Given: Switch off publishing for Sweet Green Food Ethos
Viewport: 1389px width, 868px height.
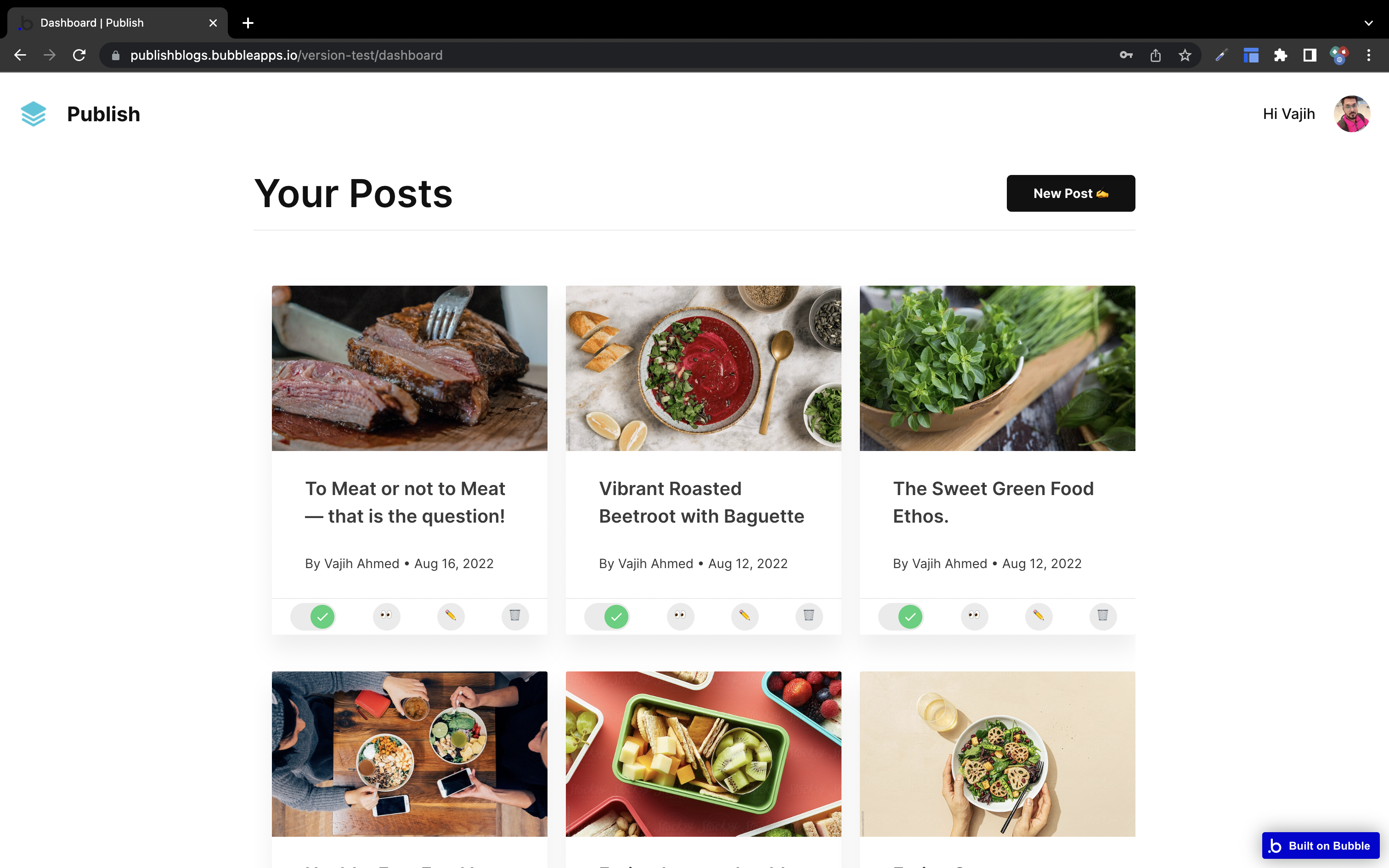Looking at the screenshot, I should (x=901, y=616).
